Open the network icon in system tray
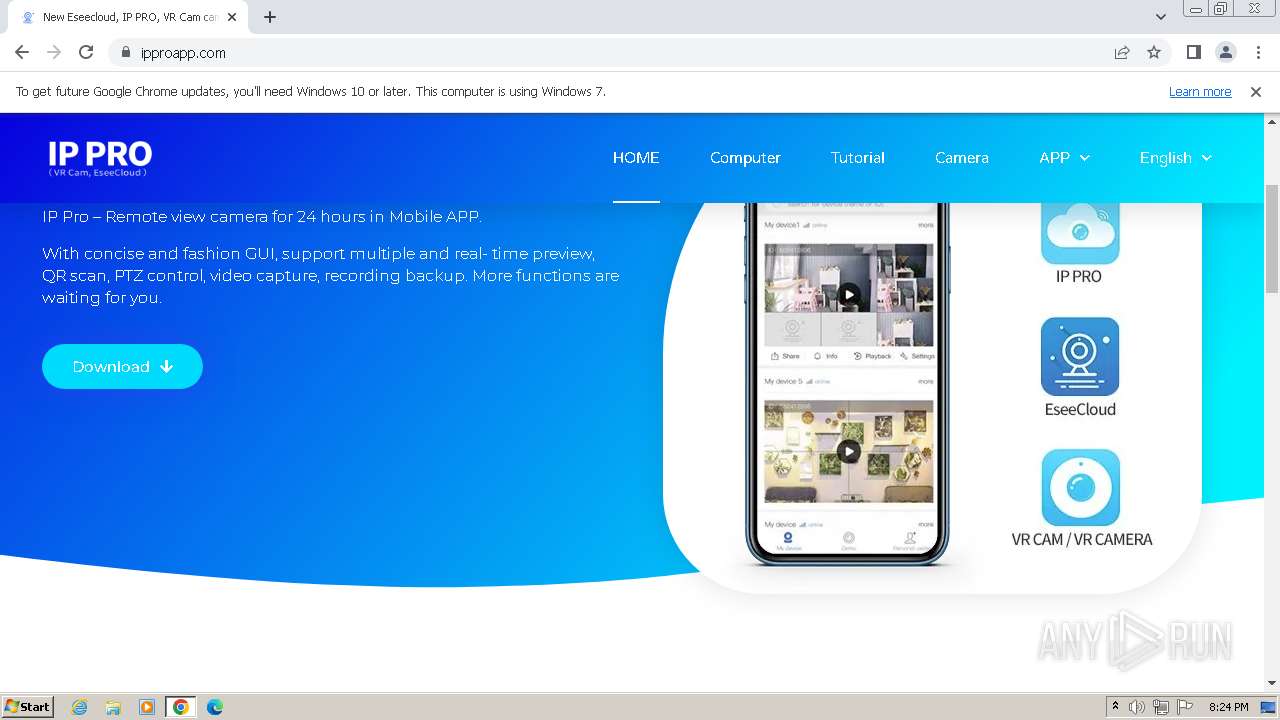Viewport: 1280px width, 720px height. (x=1161, y=707)
